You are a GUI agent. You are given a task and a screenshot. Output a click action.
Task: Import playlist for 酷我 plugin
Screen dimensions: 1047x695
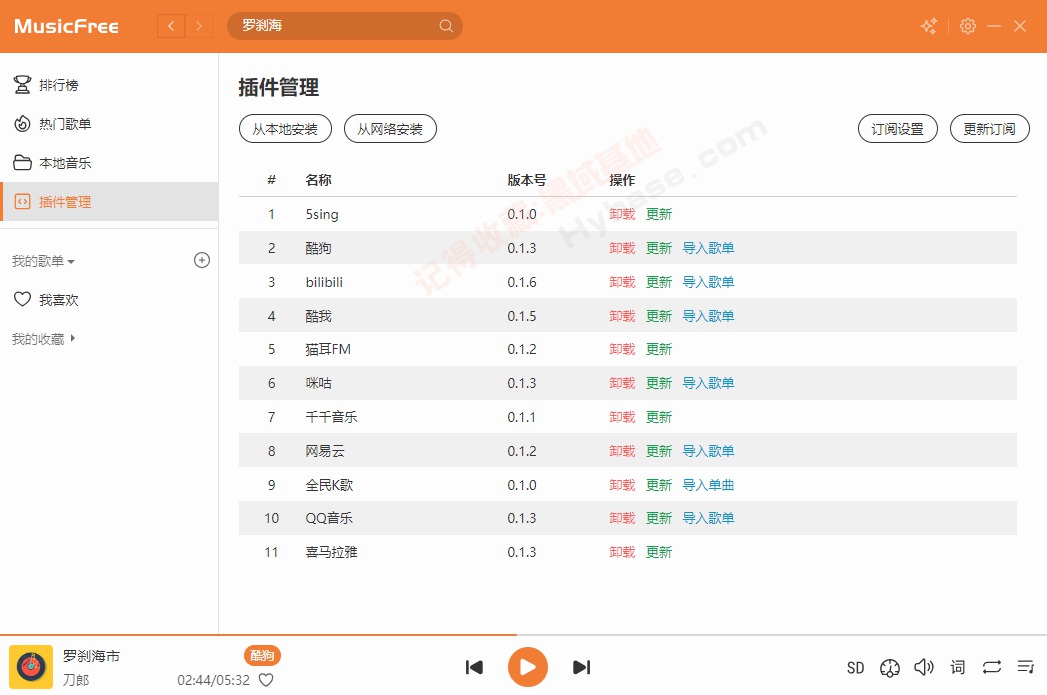(x=708, y=316)
